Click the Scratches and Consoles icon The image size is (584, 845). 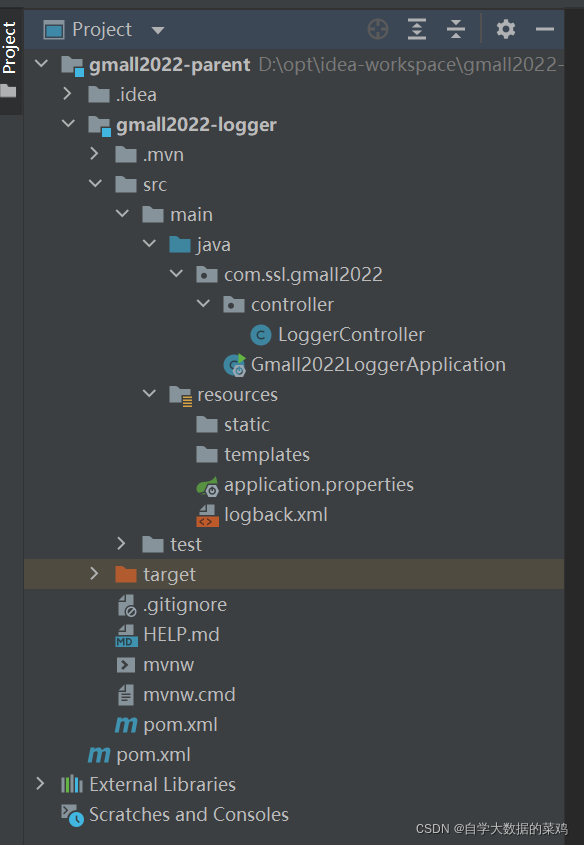click(x=73, y=815)
